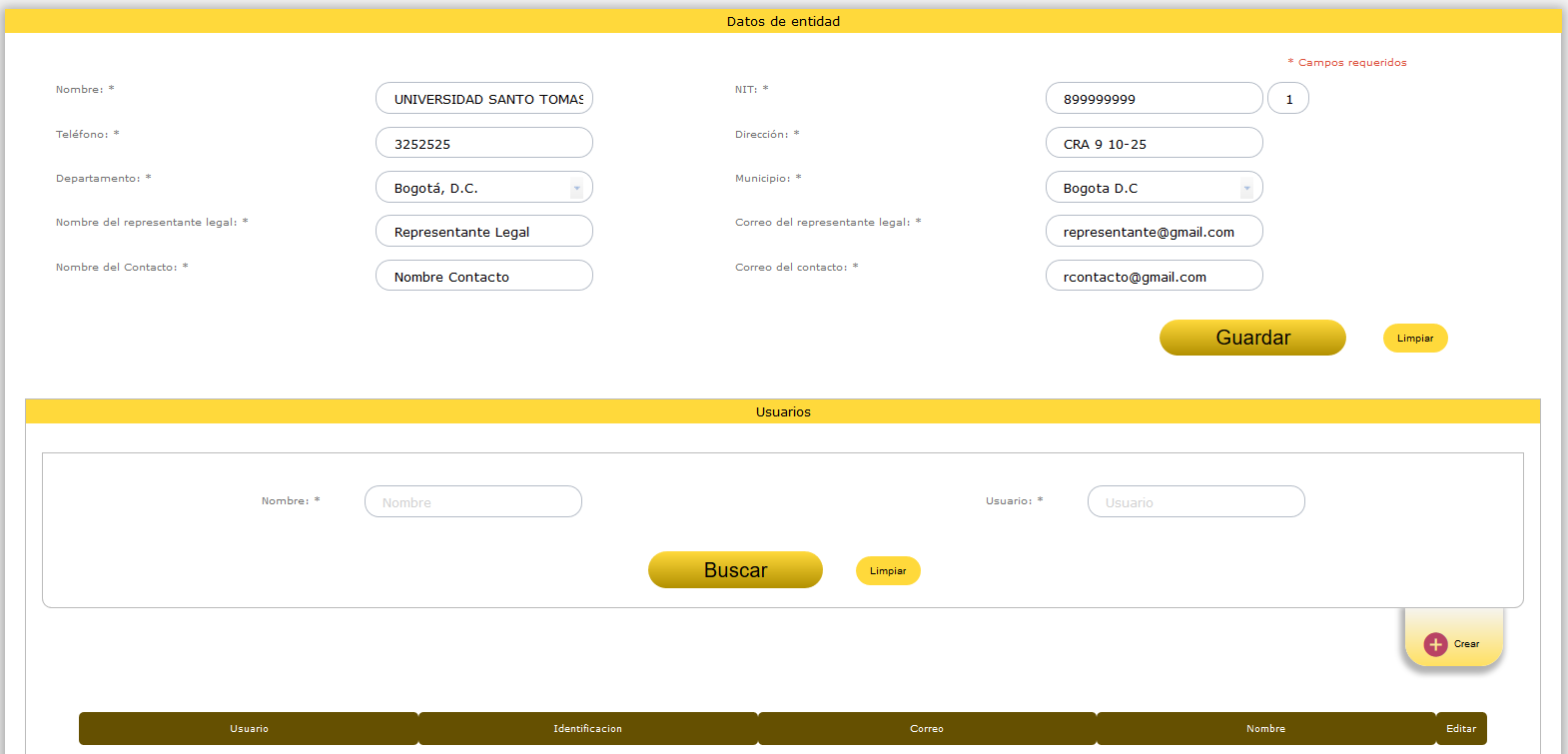Edit the Dirección field
The image size is (1568, 754).
coord(1153,144)
